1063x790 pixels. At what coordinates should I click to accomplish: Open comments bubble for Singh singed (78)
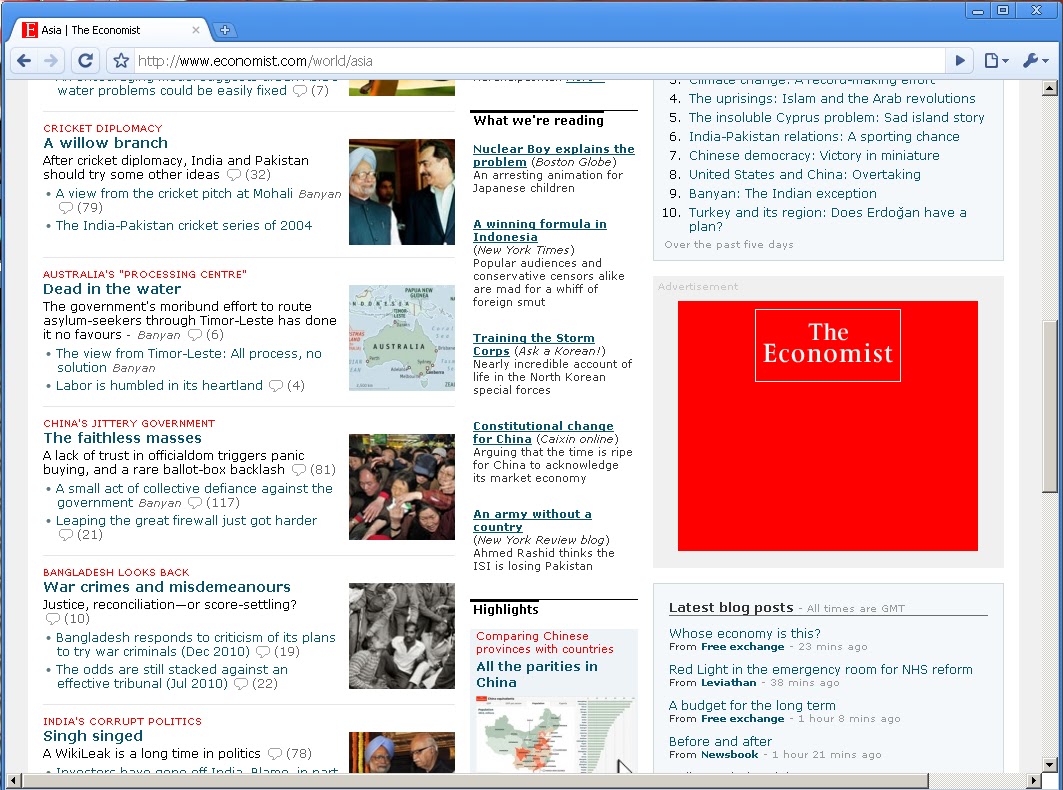[275, 753]
